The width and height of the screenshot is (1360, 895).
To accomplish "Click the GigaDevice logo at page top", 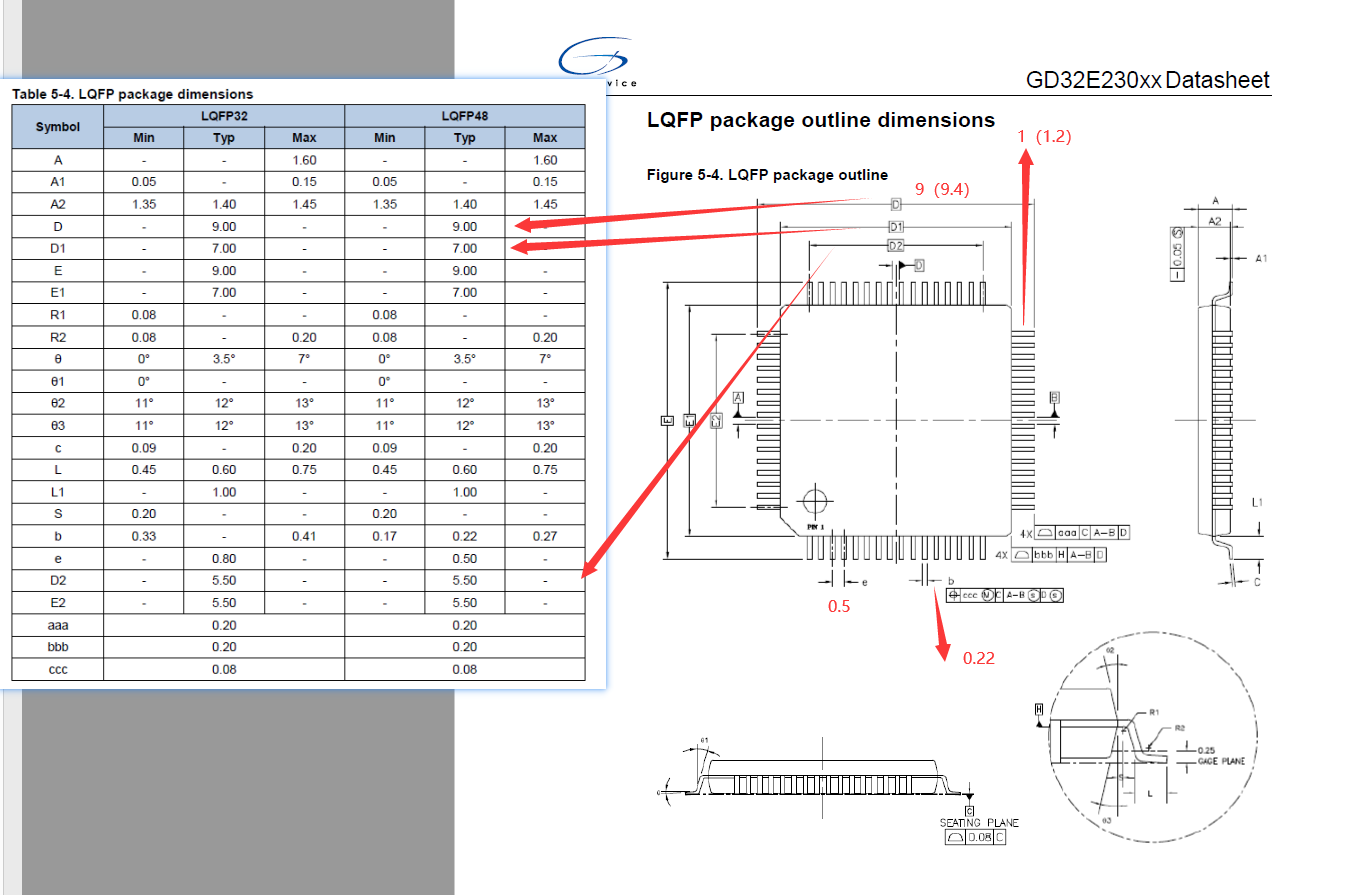I will click(x=597, y=62).
